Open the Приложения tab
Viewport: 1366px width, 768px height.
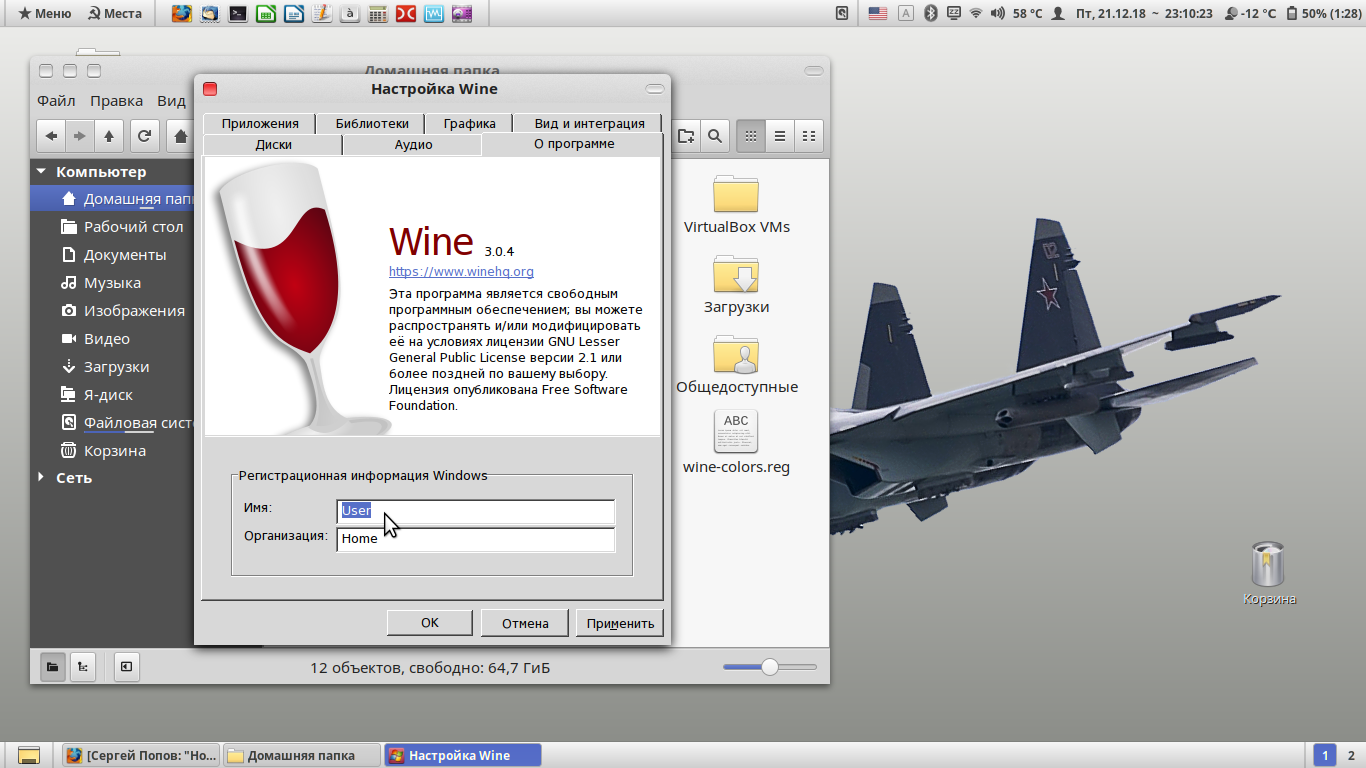[260, 123]
